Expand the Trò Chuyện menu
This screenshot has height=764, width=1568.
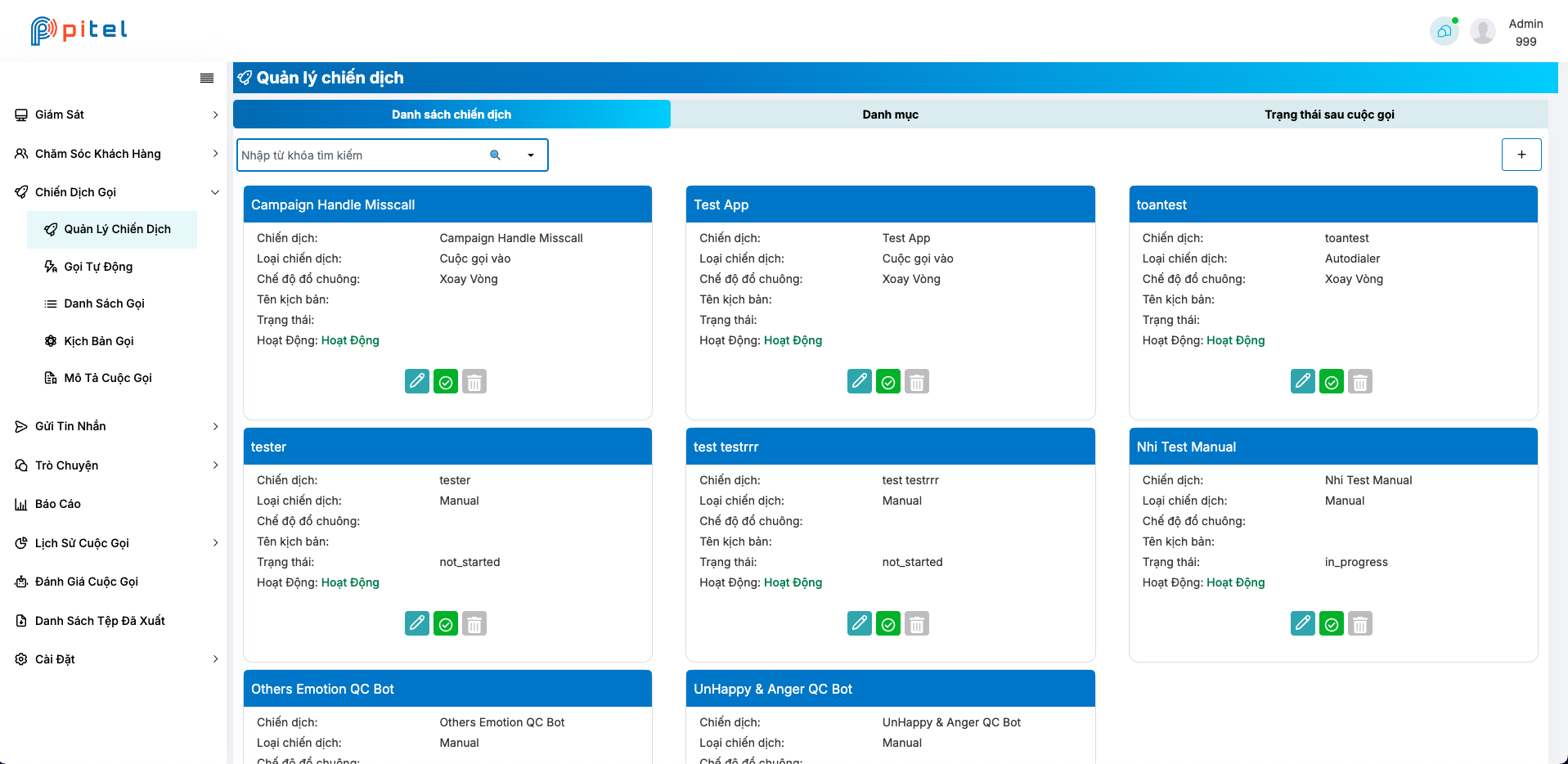pyautogui.click(x=117, y=465)
